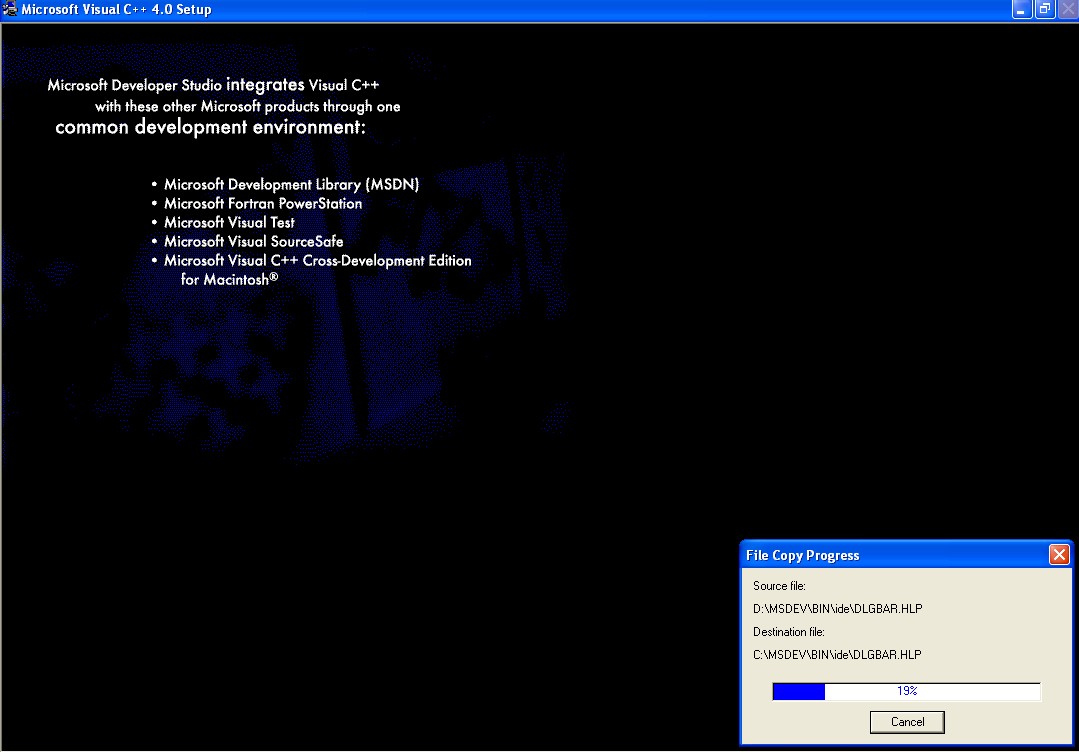Click the destination path C:\MSDEV\BIN\ide\DLGBAR.HLP
Screen dimensions: 1079x753
coord(837,655)
